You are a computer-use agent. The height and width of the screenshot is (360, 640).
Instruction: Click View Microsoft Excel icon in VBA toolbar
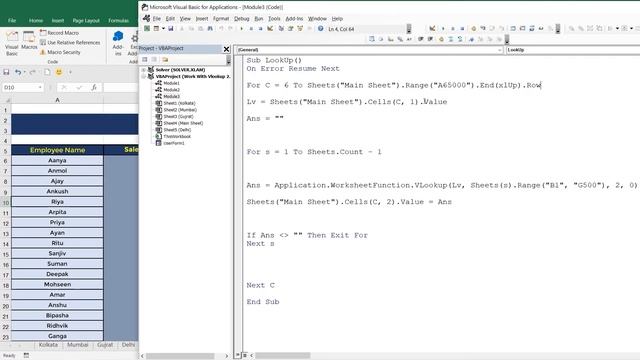[147, 29]
